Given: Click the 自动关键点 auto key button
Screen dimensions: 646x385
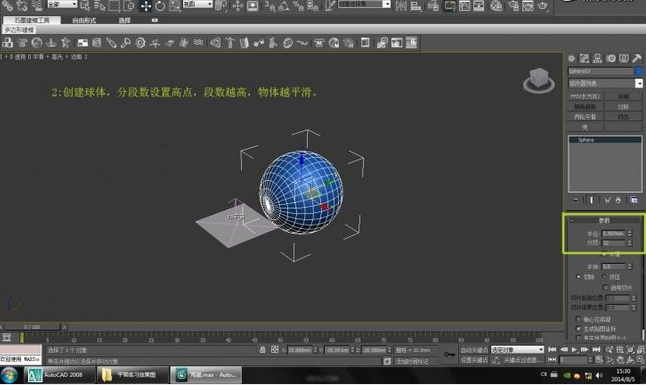Looking at the screenshot, I should [474, 350].
